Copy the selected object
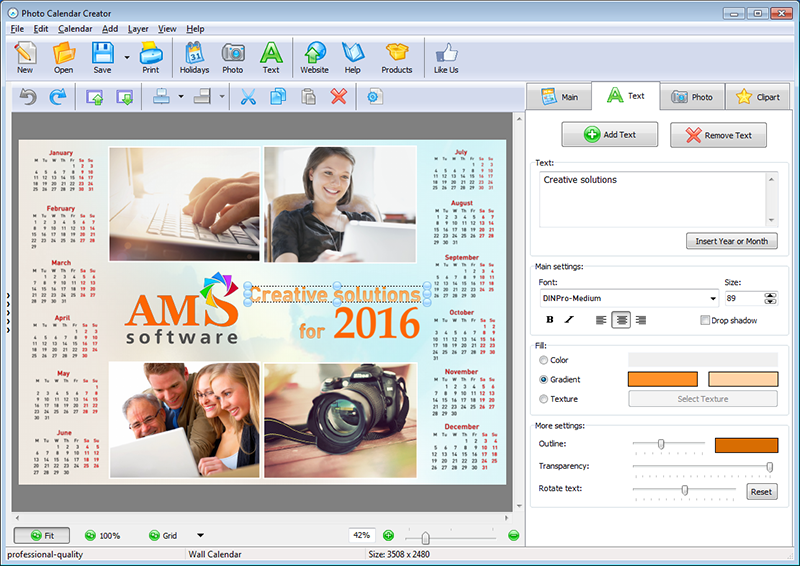The image size is (800, 566). tap(278, 96)
